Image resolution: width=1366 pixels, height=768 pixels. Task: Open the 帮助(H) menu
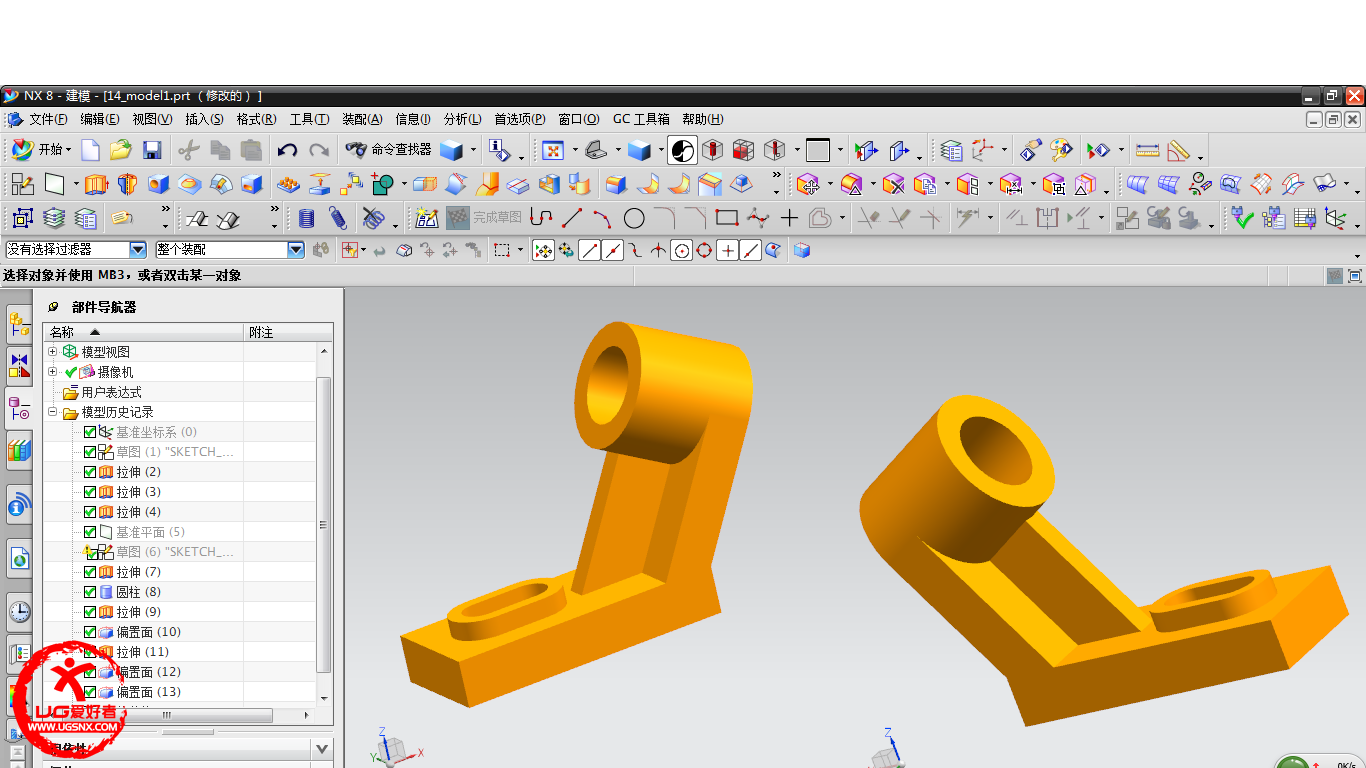pos(702,119)
